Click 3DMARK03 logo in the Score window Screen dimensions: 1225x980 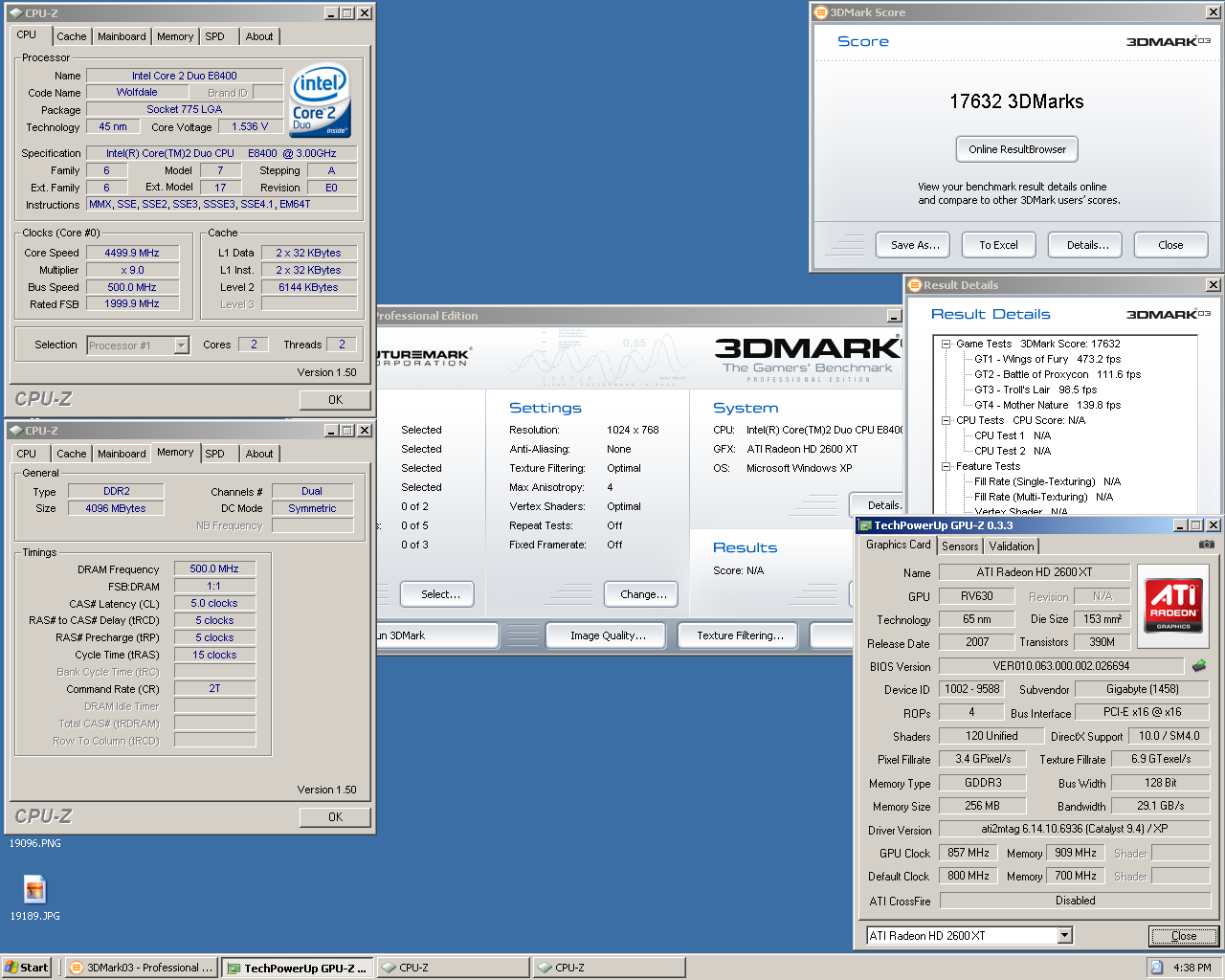coord(1168,41)
